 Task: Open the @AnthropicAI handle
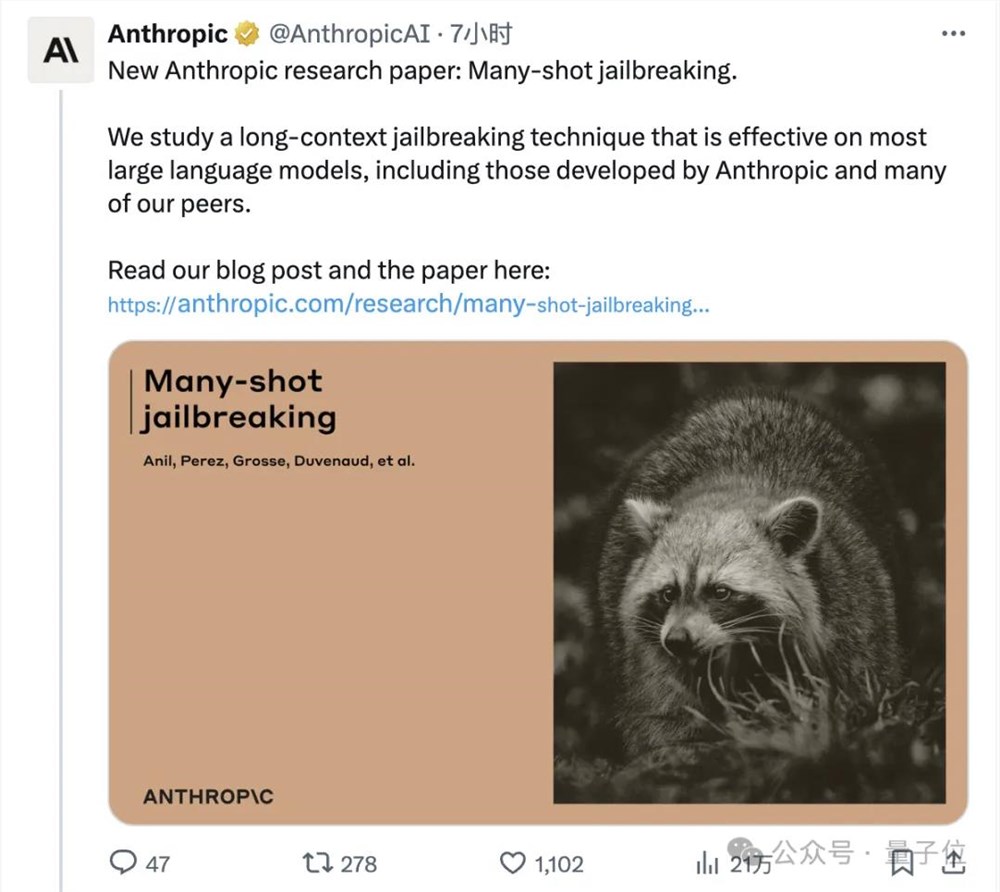(349, 33)
